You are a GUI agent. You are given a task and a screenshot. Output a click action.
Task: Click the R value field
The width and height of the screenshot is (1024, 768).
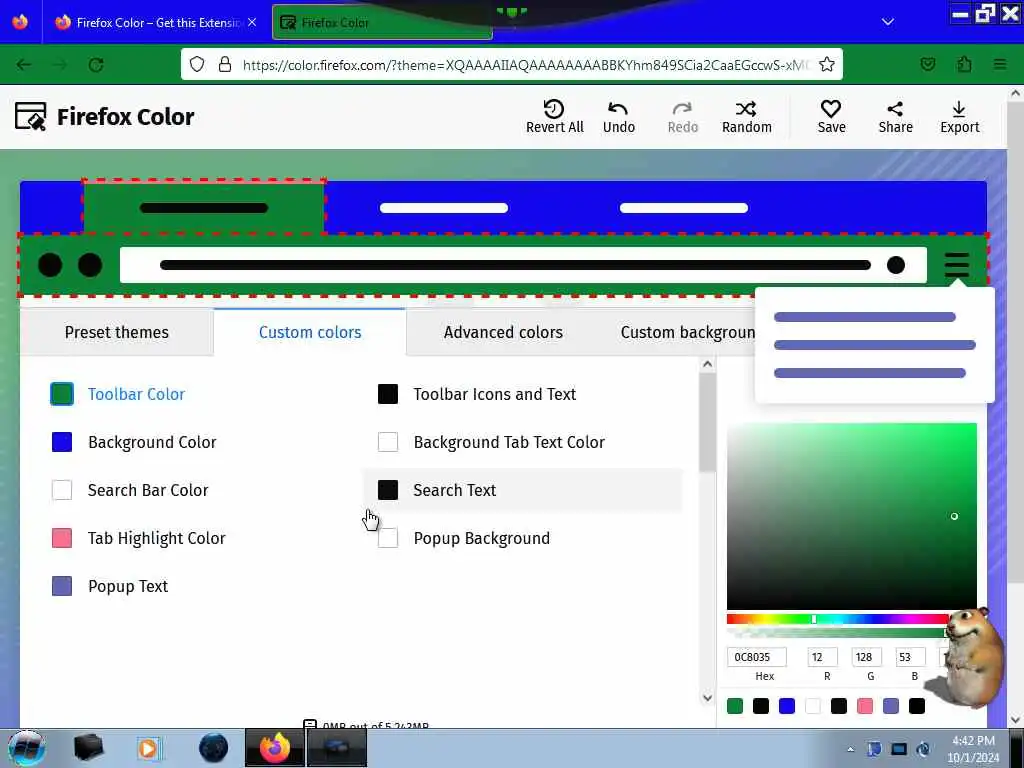click(x=822, y=657)
